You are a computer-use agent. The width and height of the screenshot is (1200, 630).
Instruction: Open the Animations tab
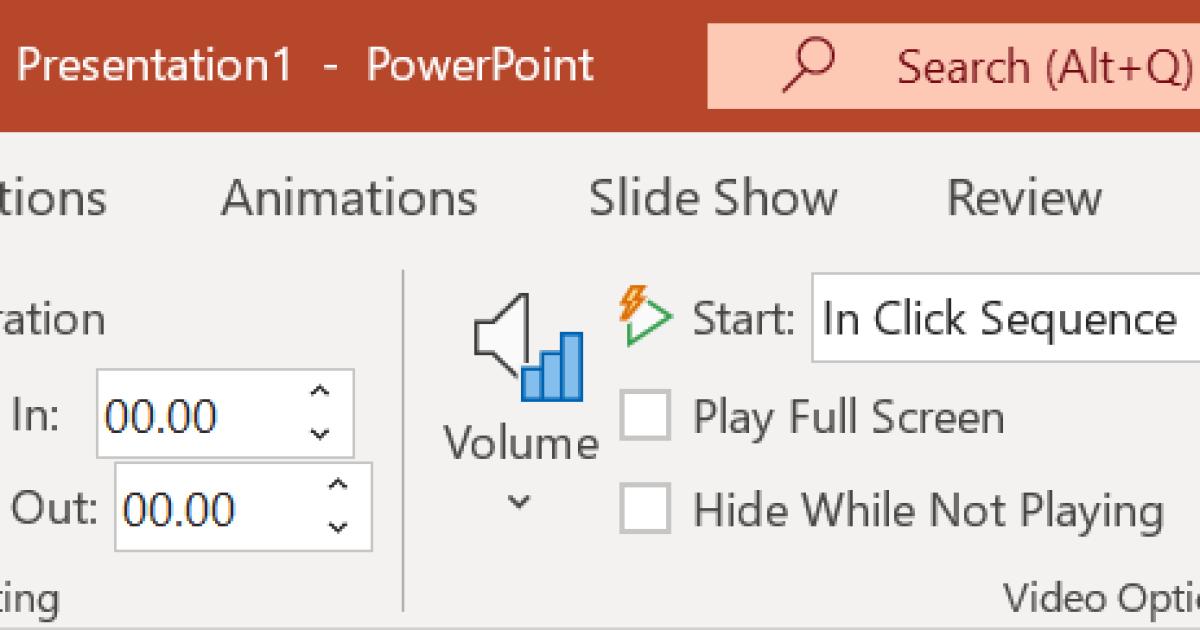349,197
